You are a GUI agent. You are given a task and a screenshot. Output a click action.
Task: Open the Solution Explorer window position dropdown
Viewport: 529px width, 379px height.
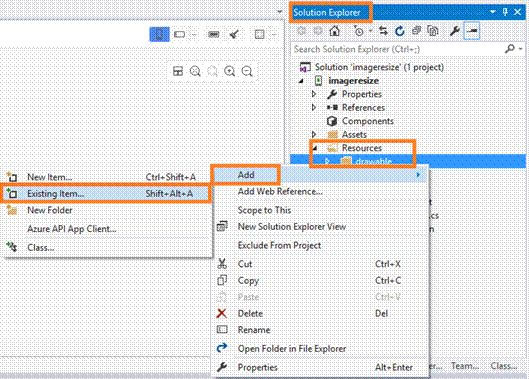[493, 12]
